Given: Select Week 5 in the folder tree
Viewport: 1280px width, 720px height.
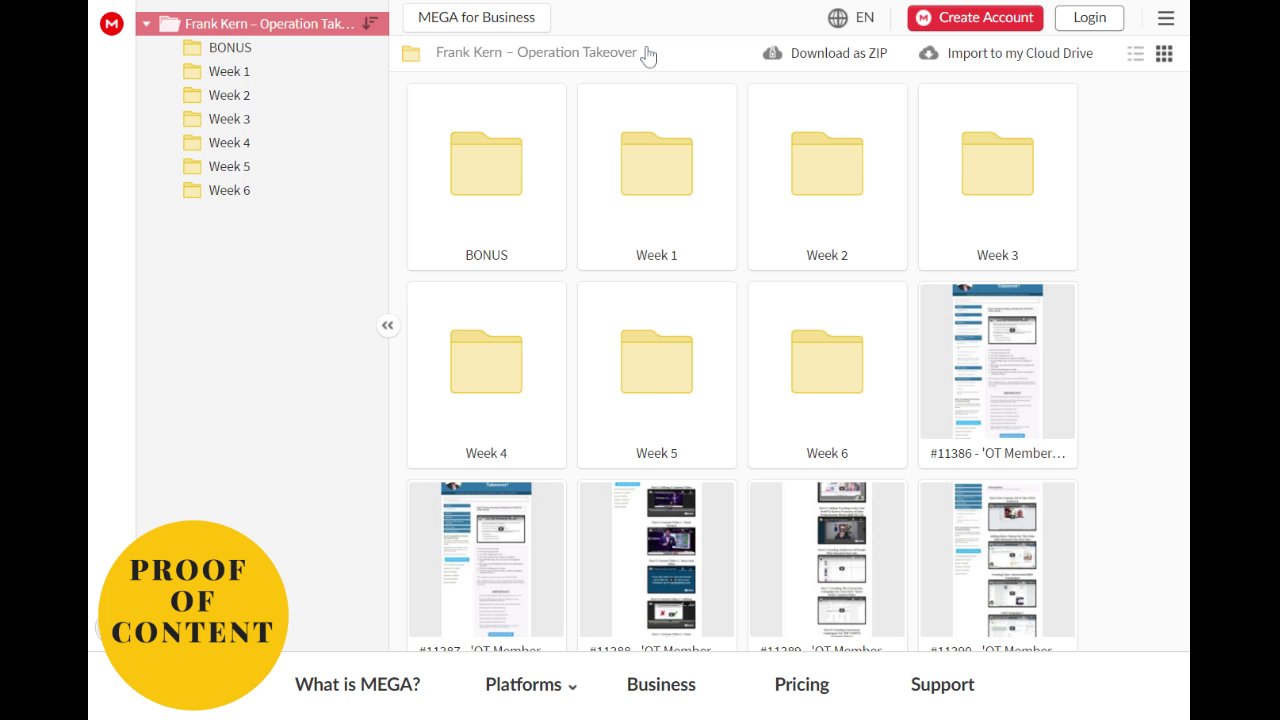Looking at the screenshot, I should [229, 166].
